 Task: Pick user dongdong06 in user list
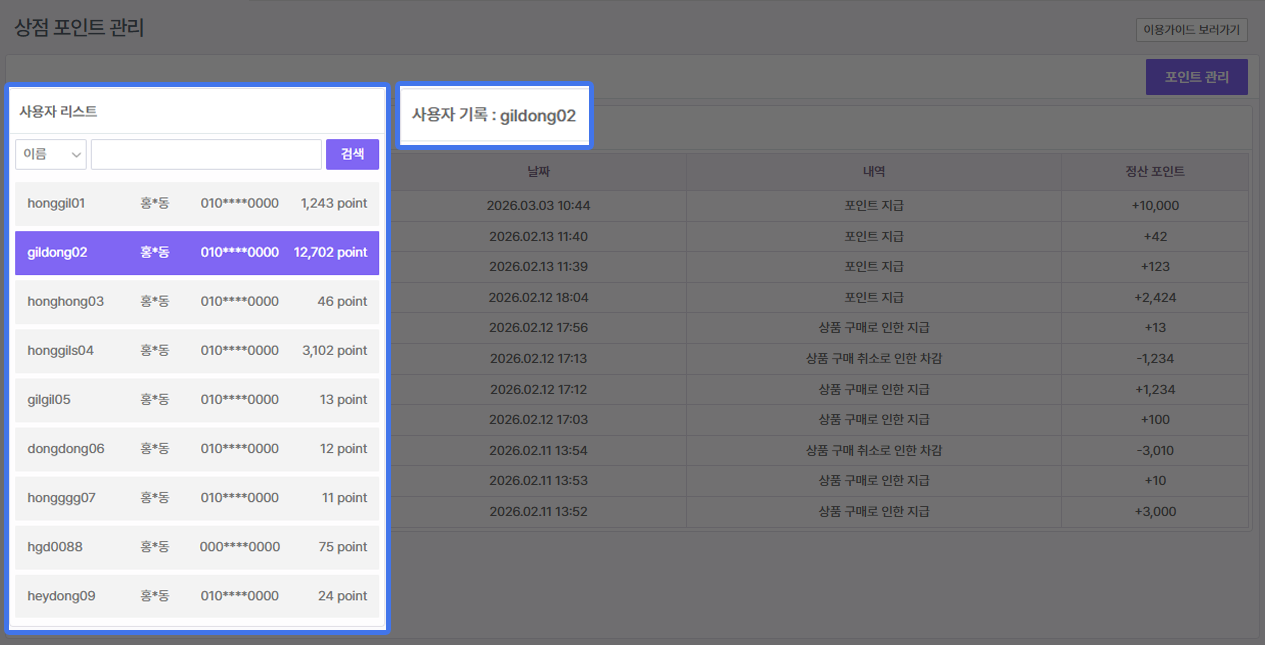197,448
